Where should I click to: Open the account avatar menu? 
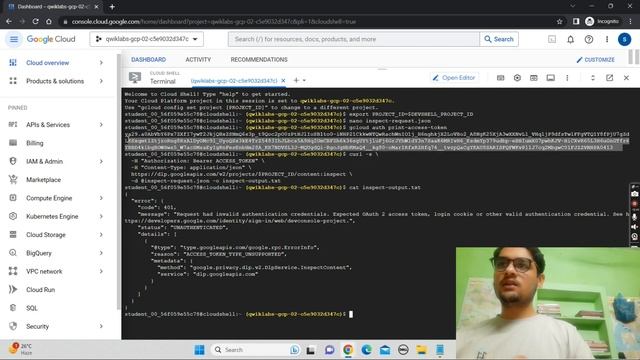pos(624,39)
